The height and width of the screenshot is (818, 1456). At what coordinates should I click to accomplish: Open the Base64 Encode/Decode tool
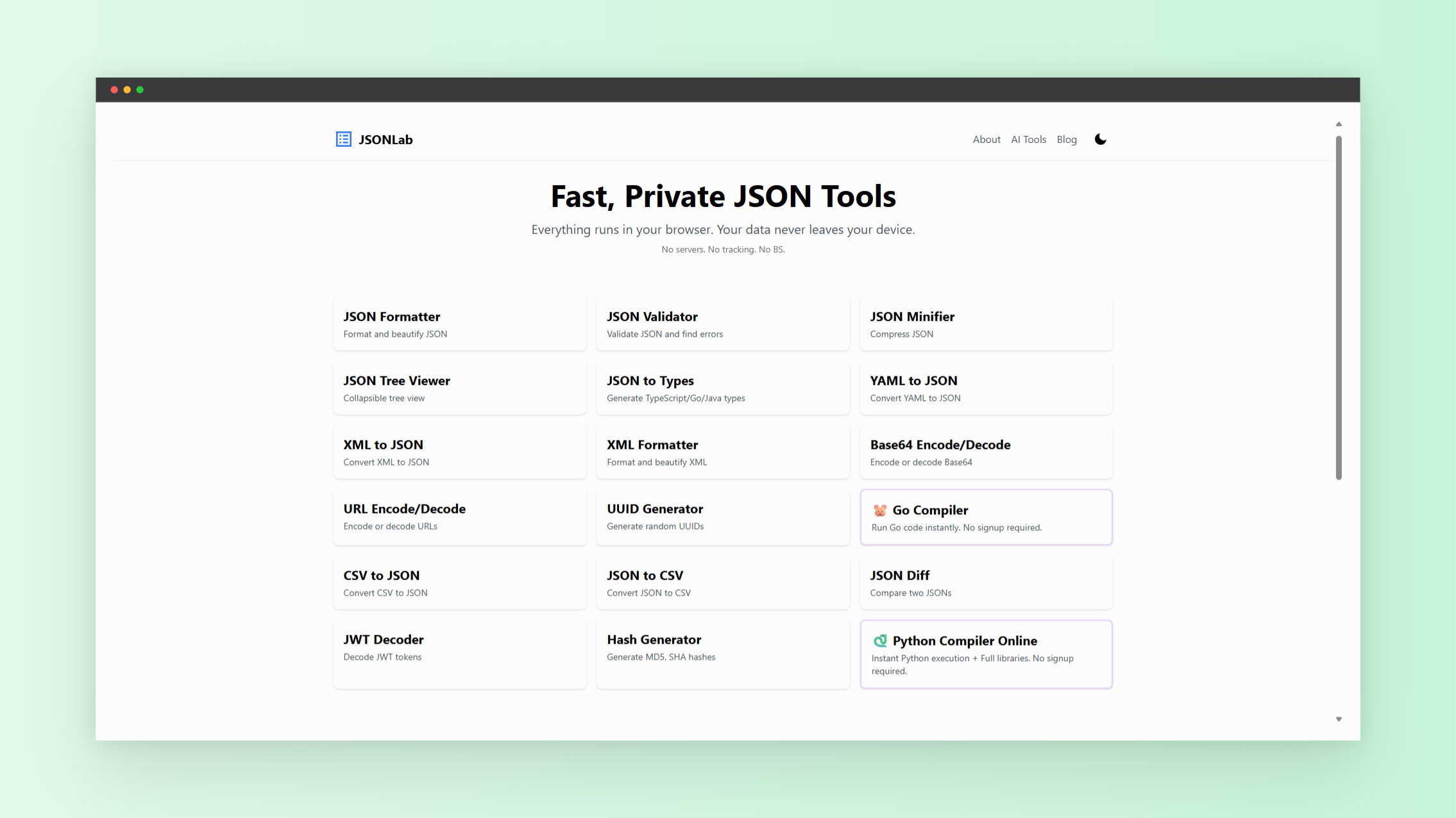(x=986, y=452)
